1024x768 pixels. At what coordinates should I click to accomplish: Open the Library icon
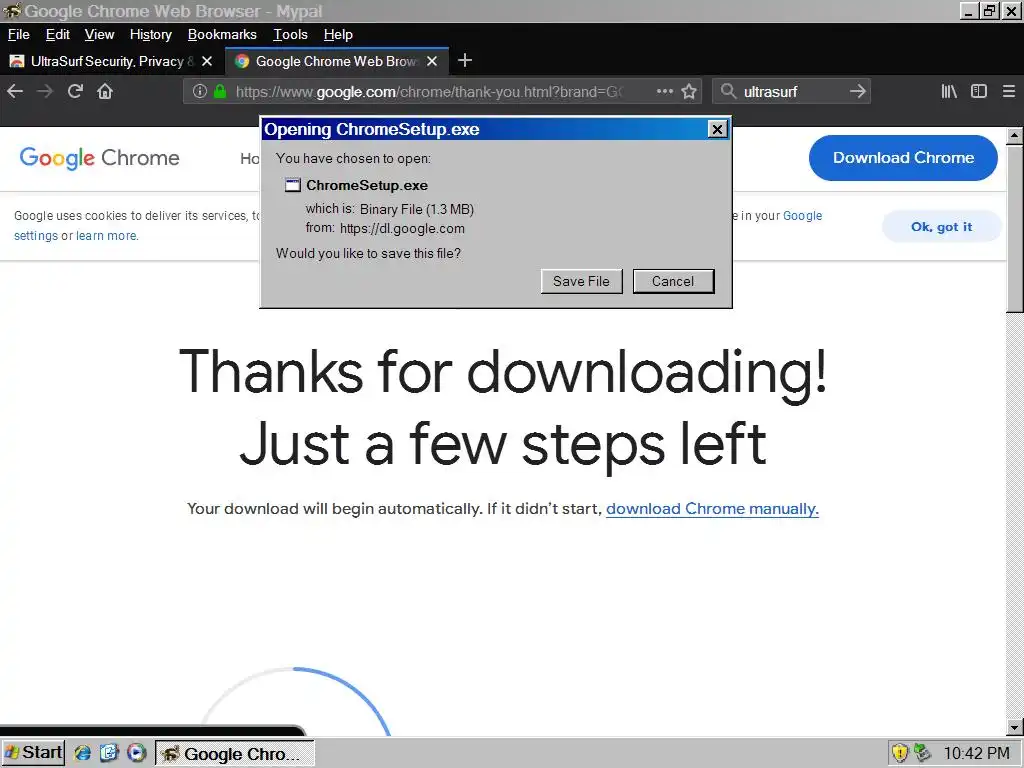[949, 91]
